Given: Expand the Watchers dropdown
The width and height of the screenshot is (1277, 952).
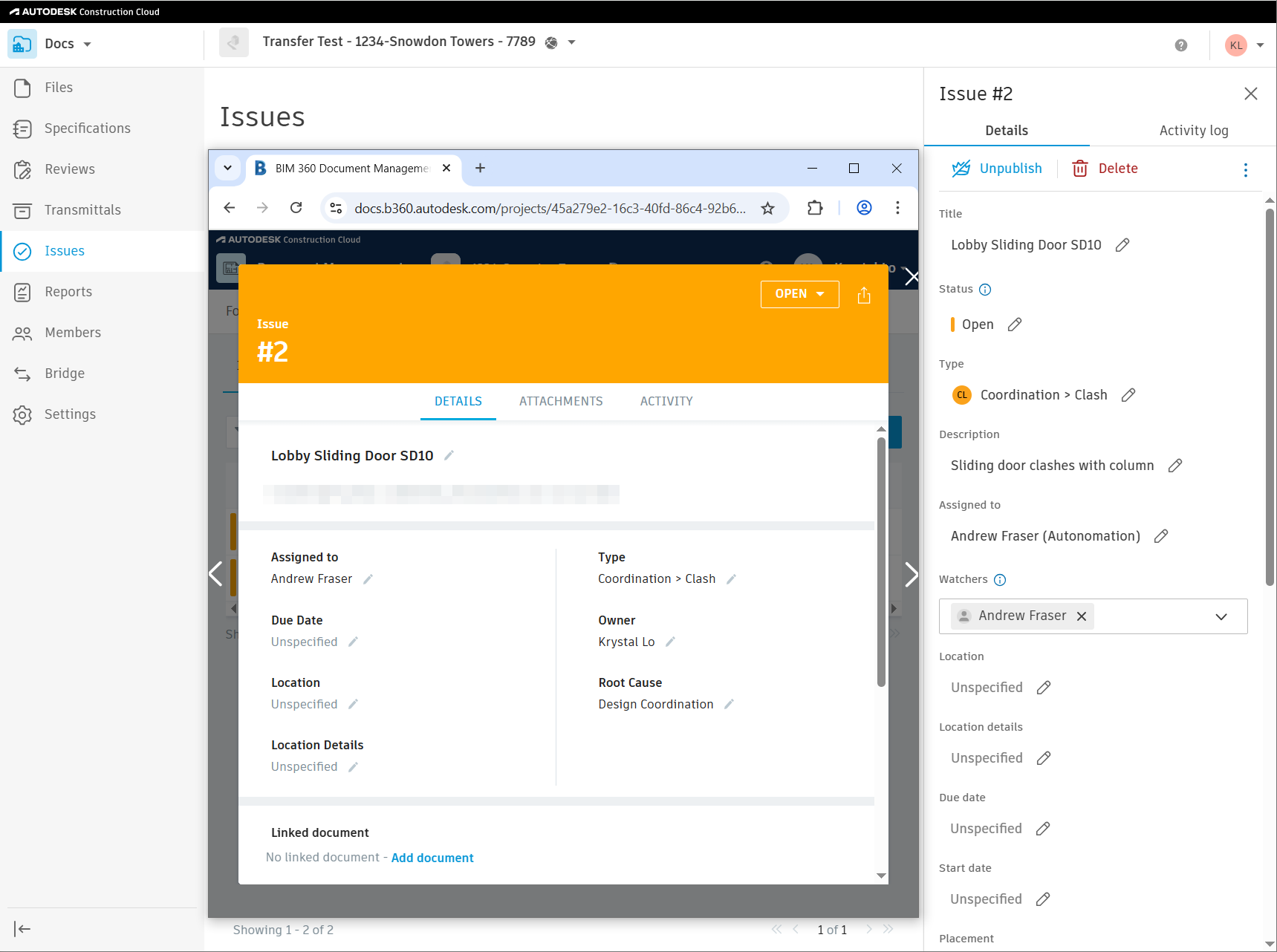Looking at the screenshot, I should coord(1221,617).
